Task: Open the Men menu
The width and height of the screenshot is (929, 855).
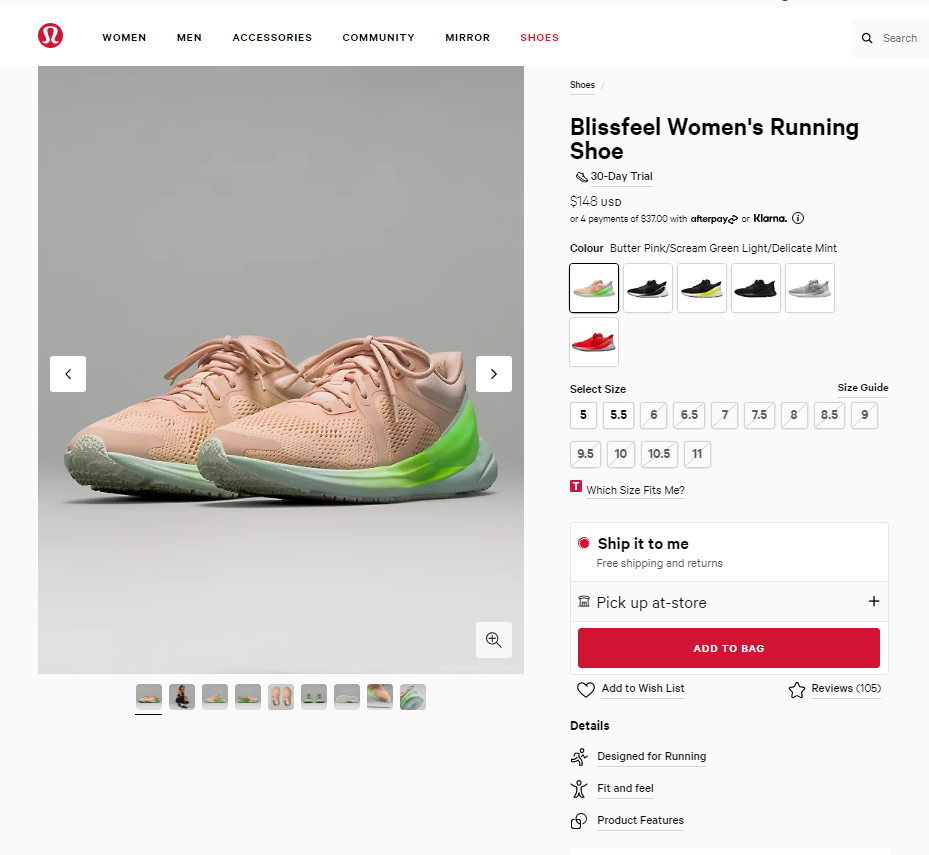Action: click(189, 37)
